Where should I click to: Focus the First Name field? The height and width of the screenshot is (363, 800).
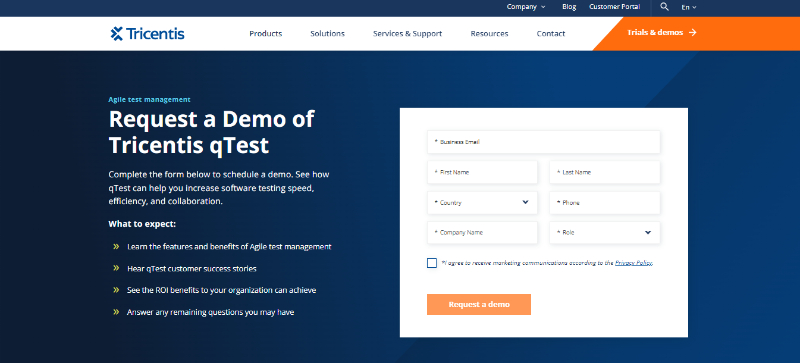pyautogui.click(x=482, y=172)
